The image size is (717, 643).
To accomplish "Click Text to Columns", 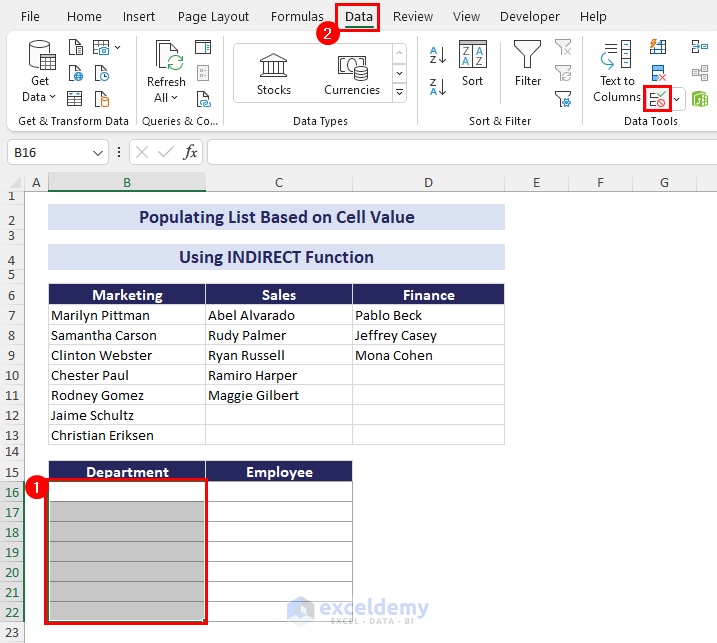I will click(x=617, y=71).
